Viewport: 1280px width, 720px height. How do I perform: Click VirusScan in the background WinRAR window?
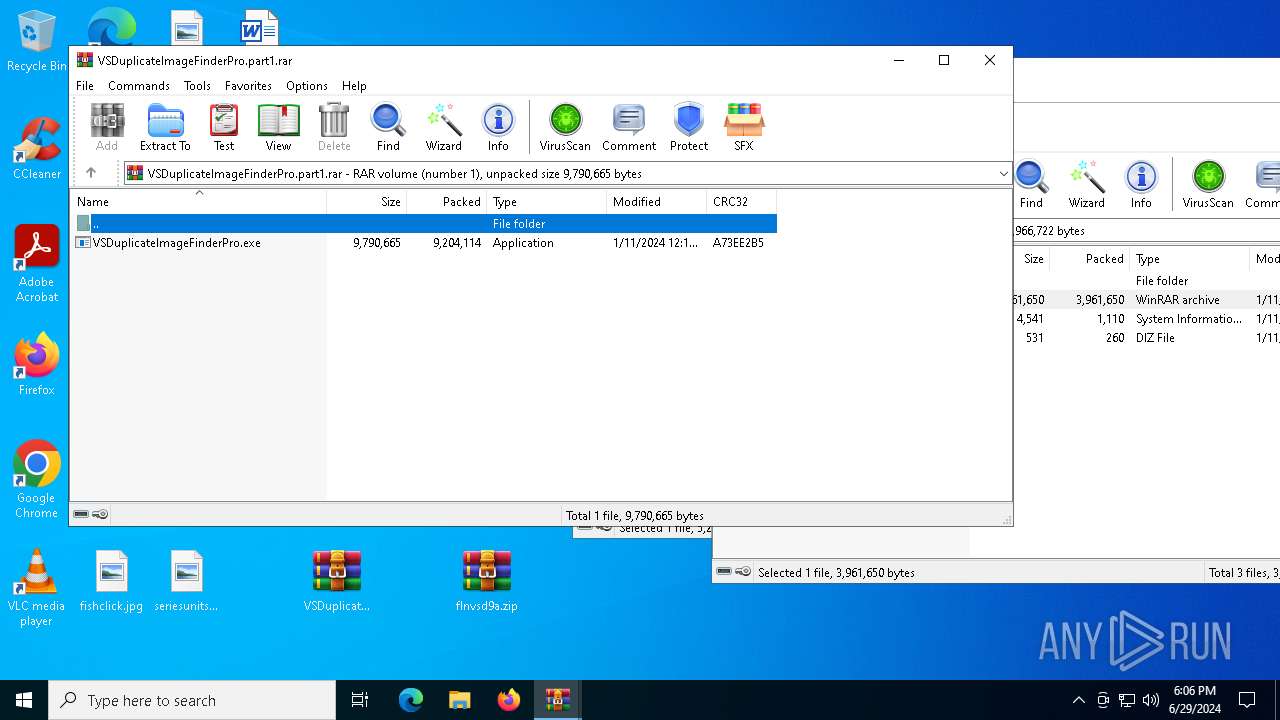pyautogui.click(x=1208, y=184)
